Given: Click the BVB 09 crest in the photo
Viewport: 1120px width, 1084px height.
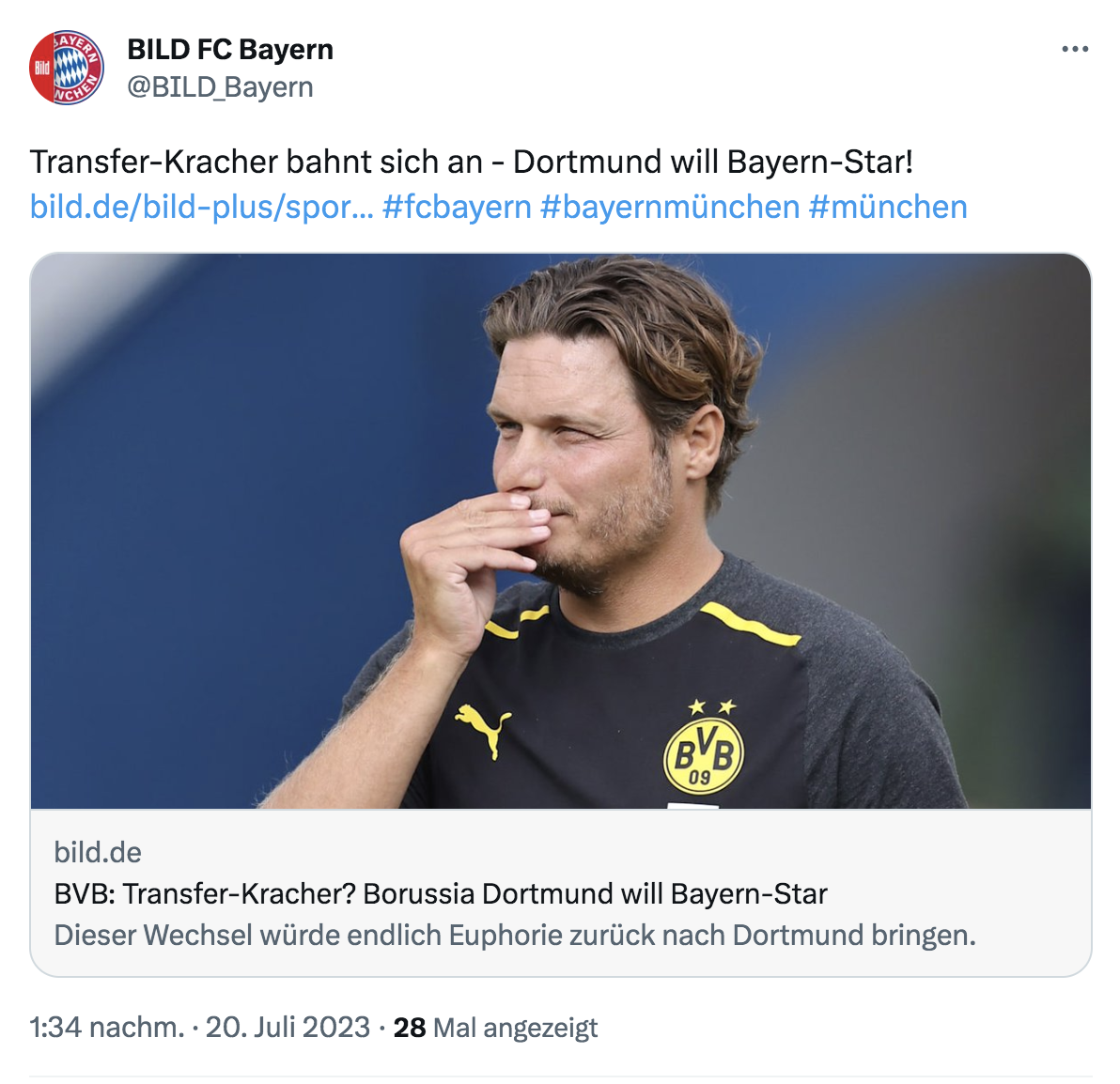Looking at the screenshot, I should [703, 754].
